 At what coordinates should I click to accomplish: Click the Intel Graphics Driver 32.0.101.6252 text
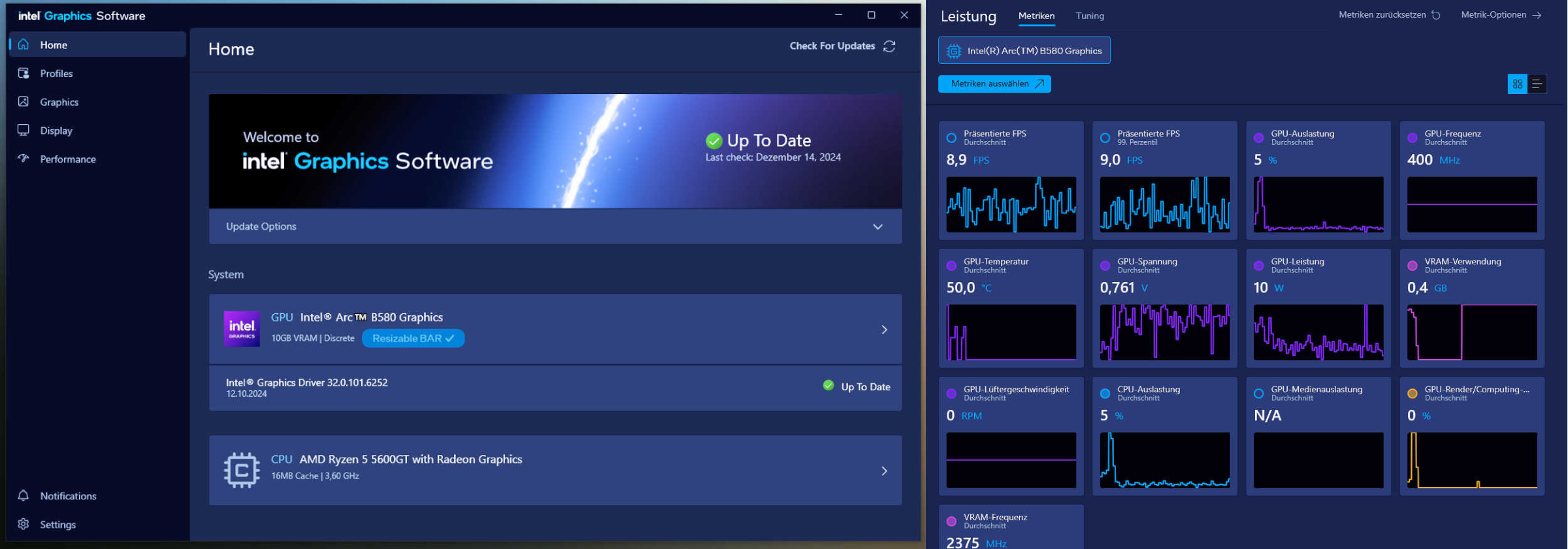[306, 383]
